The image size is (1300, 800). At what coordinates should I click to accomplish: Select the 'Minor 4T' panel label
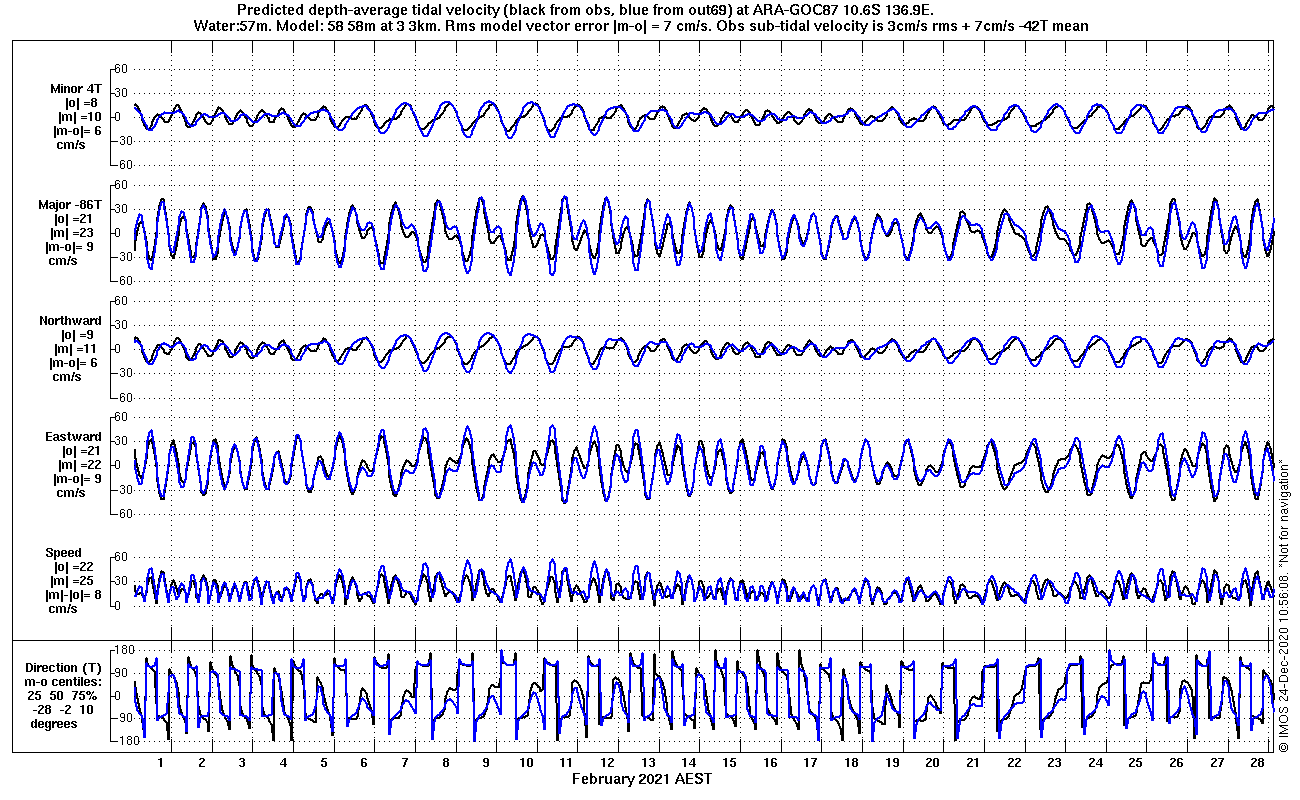coord(76,89)
